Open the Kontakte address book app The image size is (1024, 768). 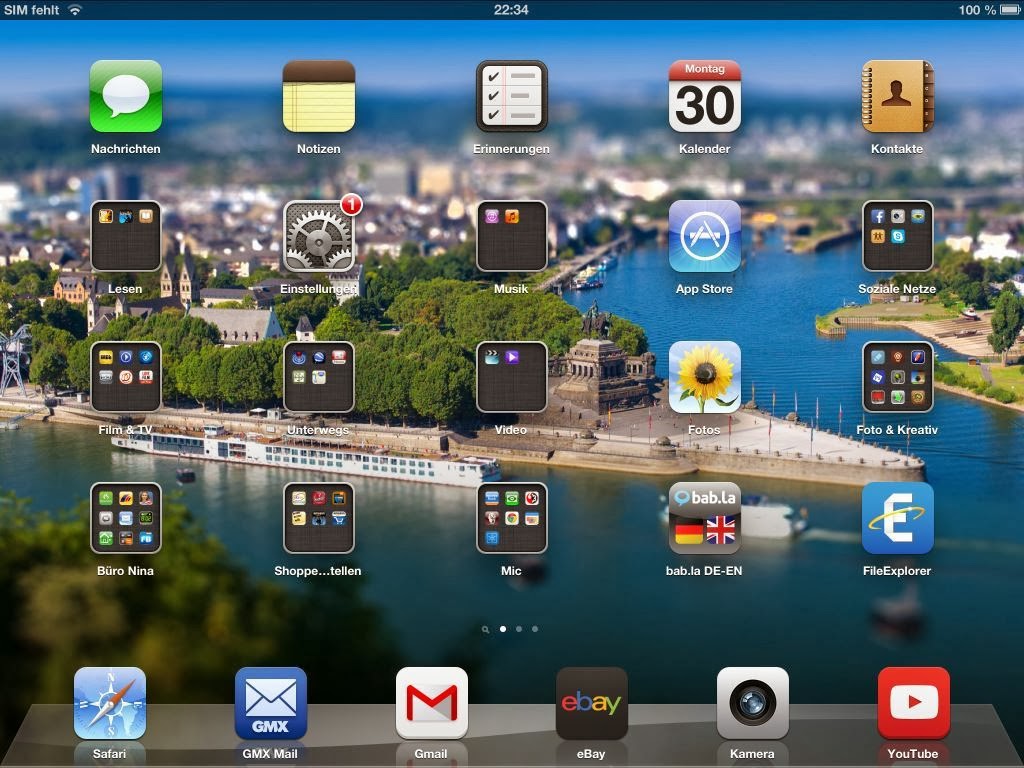click(x=897, y=96)
